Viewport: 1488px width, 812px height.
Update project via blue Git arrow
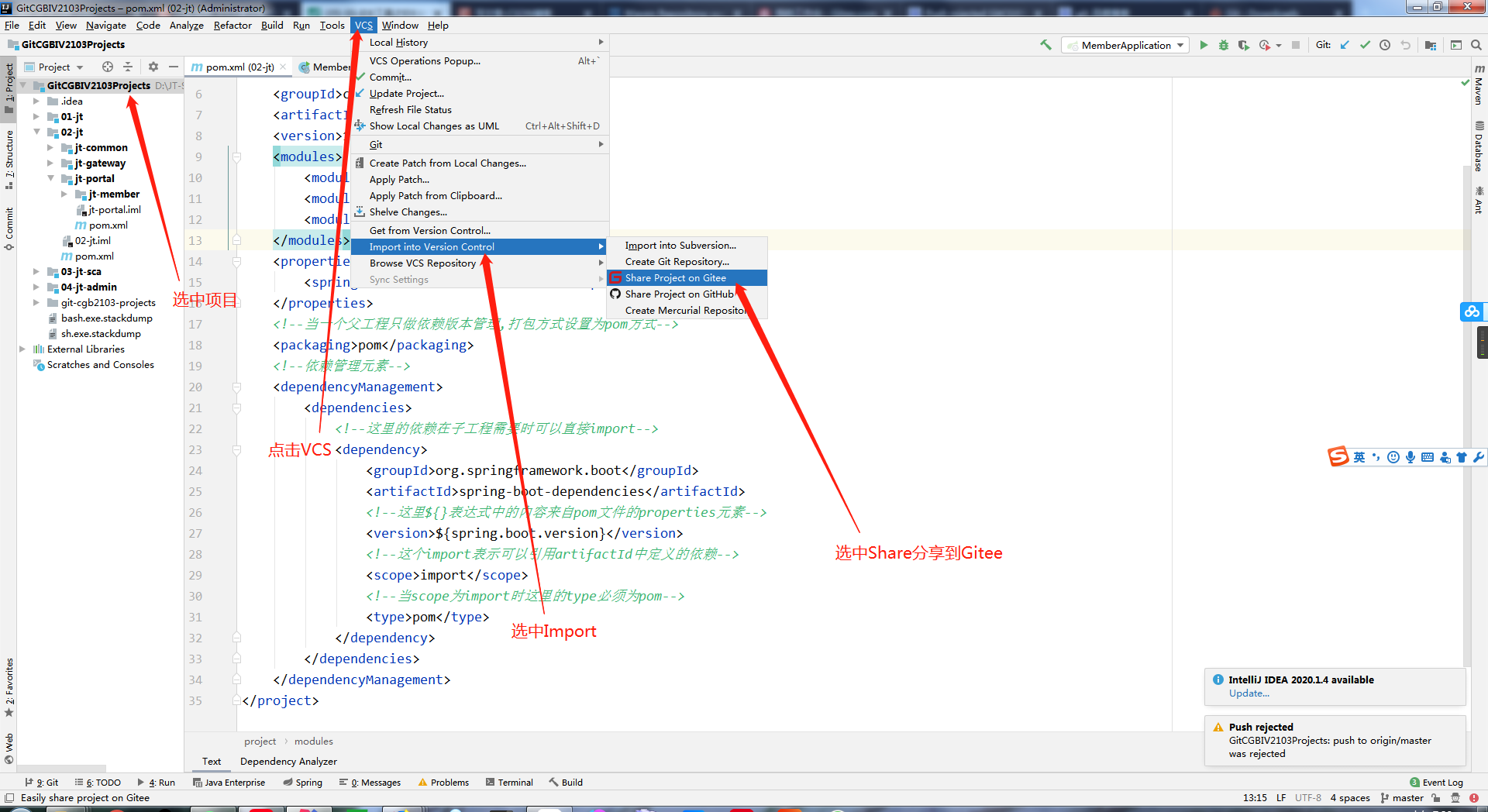pos(1345,45)
